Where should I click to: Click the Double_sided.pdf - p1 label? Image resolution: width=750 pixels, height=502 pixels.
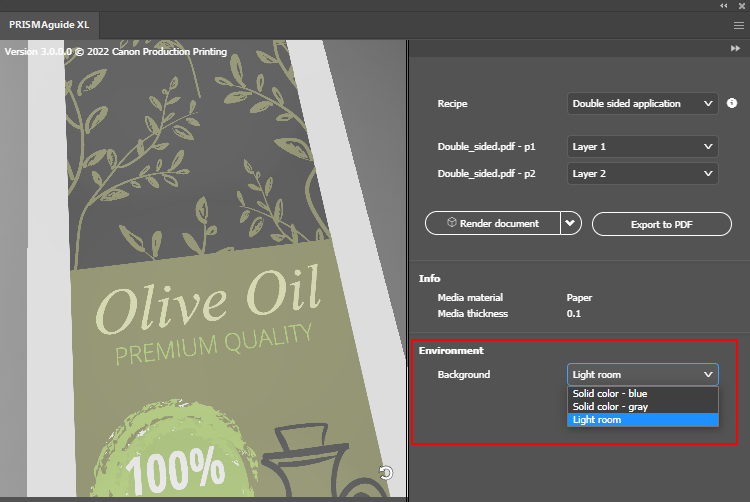point(486,147)
